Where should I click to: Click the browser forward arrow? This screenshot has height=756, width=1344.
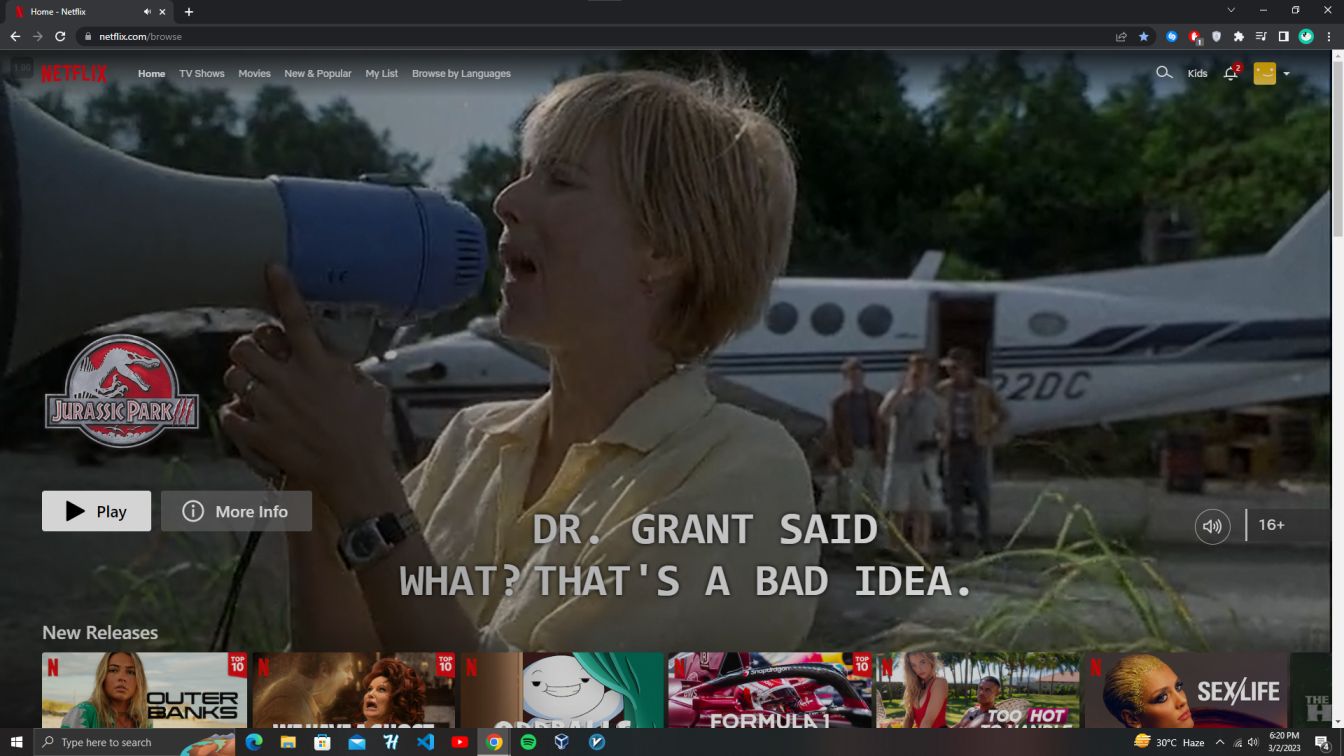[x=38, y=36]
